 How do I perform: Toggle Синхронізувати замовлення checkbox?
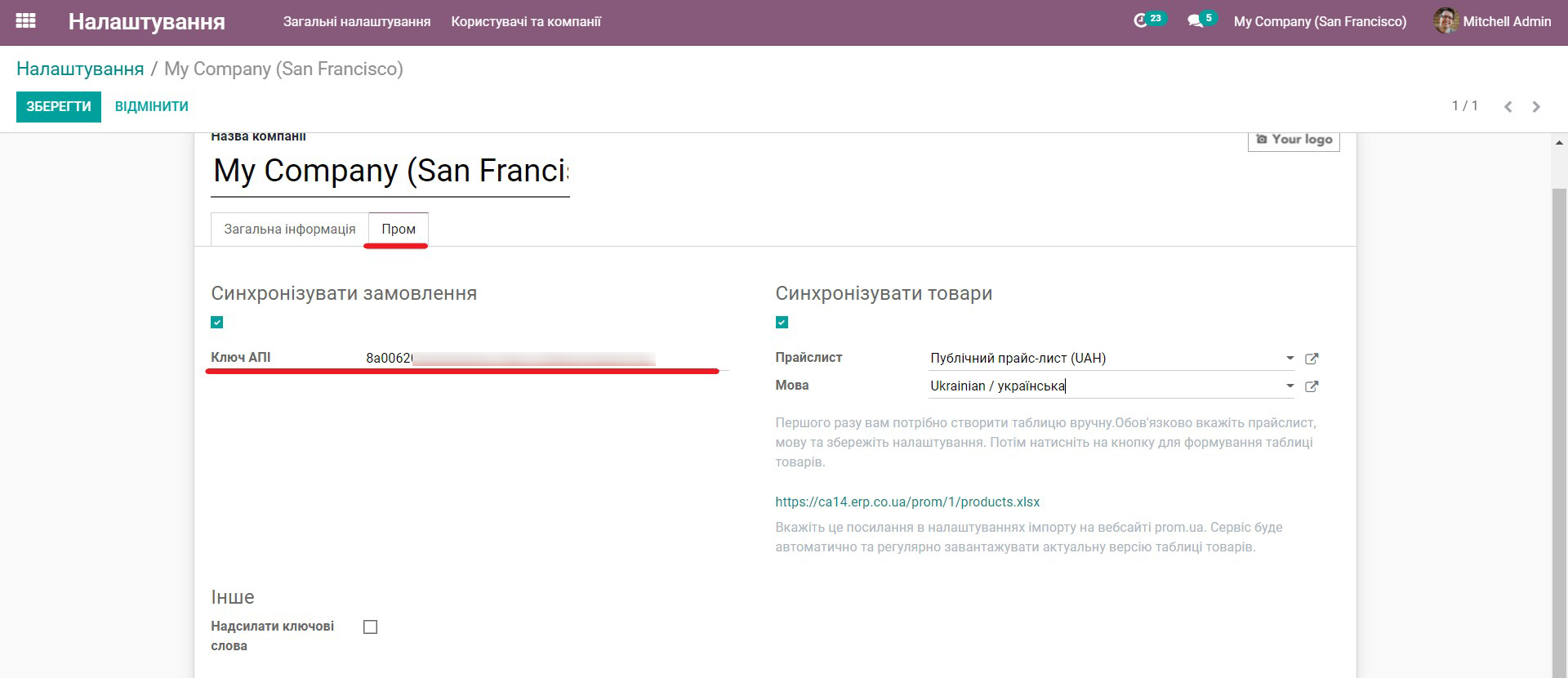[216, 323]
